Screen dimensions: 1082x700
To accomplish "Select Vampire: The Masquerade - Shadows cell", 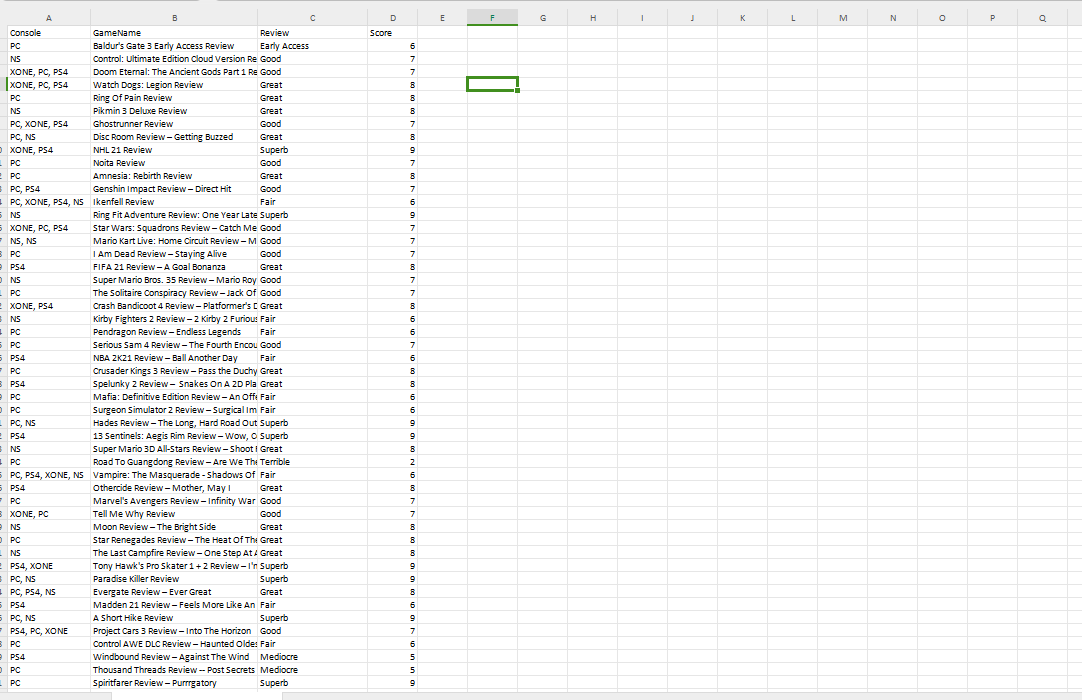I will [174, 475].
